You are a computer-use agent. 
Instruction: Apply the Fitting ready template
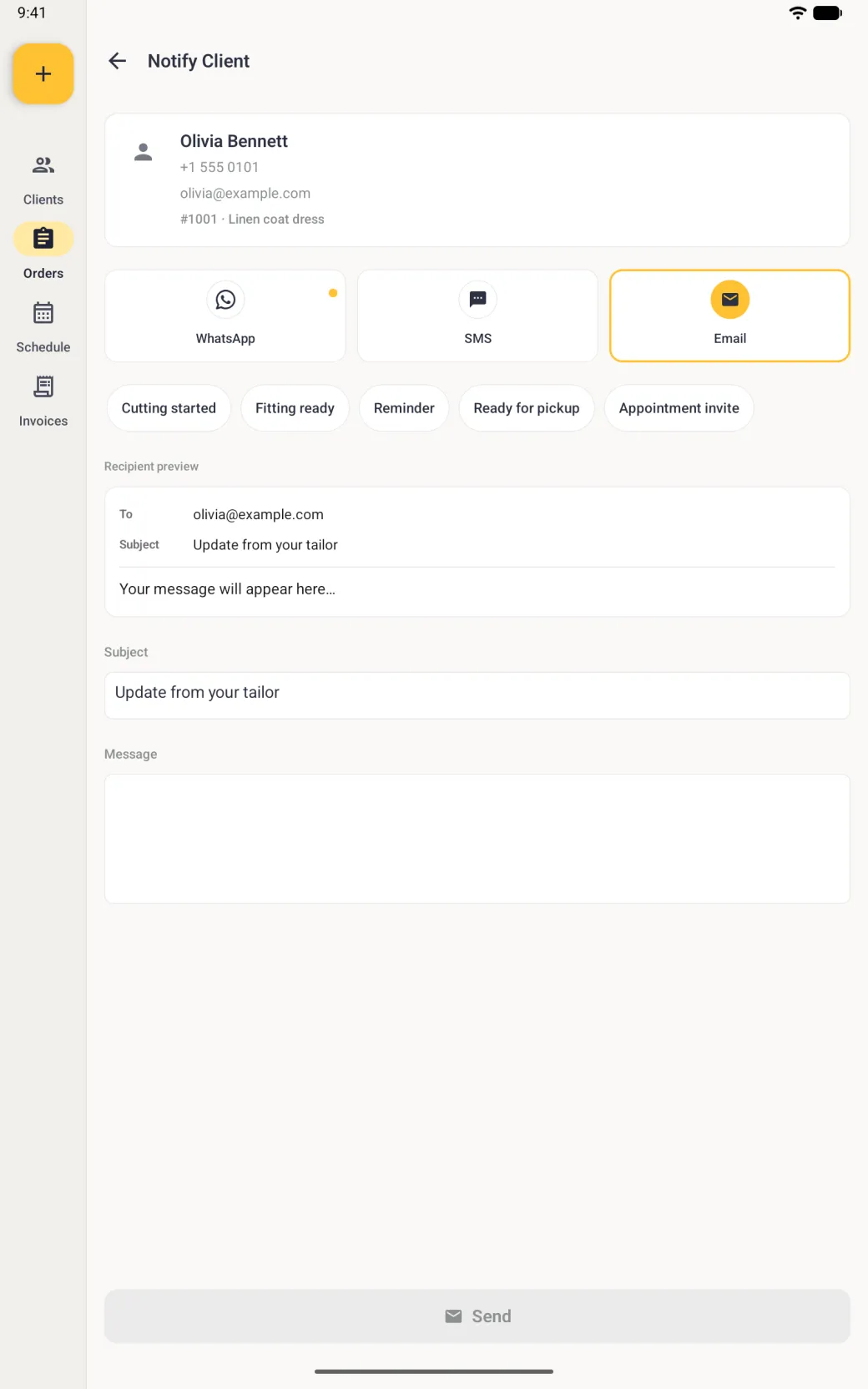point(295,408)
